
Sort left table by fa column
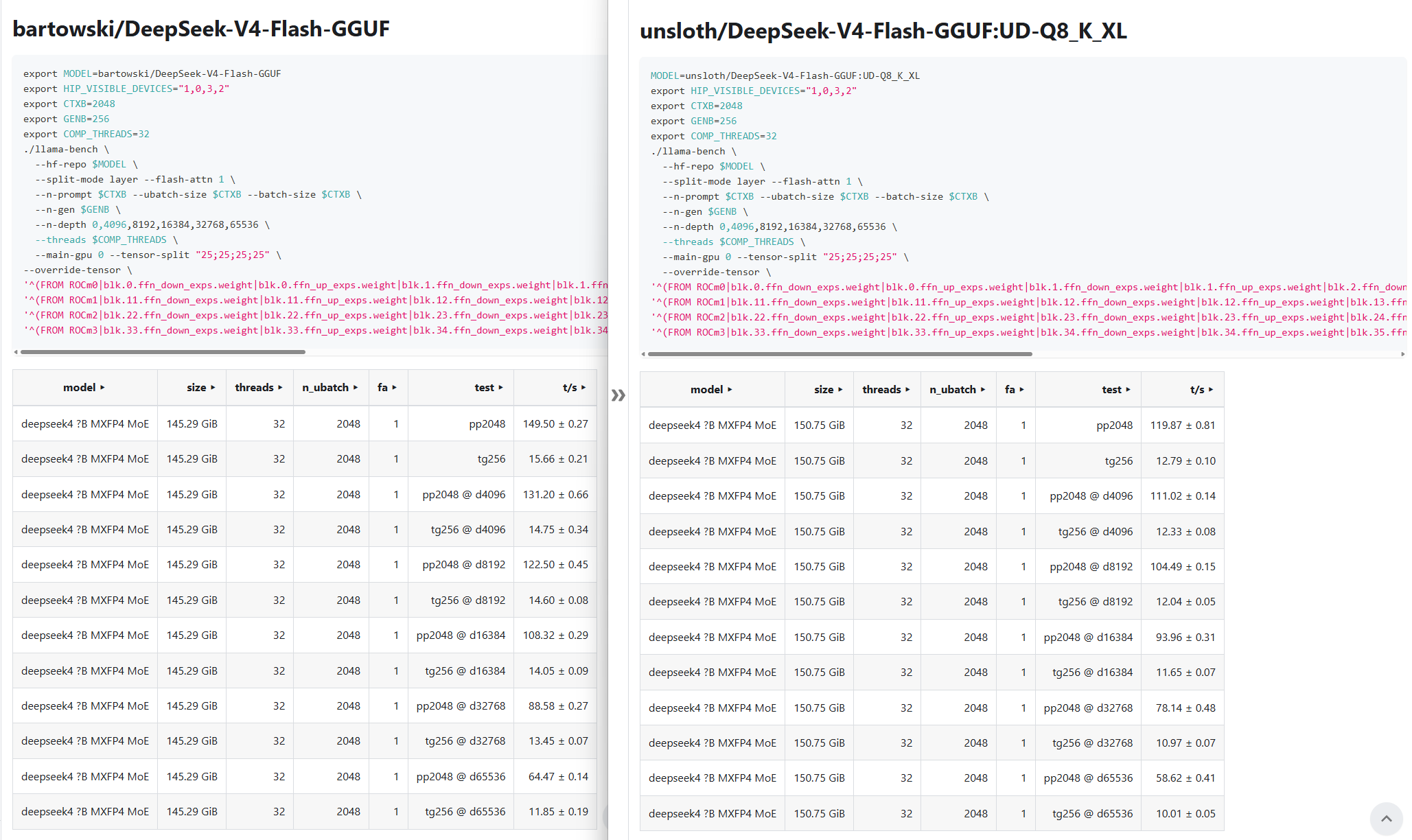coord(387,388)
